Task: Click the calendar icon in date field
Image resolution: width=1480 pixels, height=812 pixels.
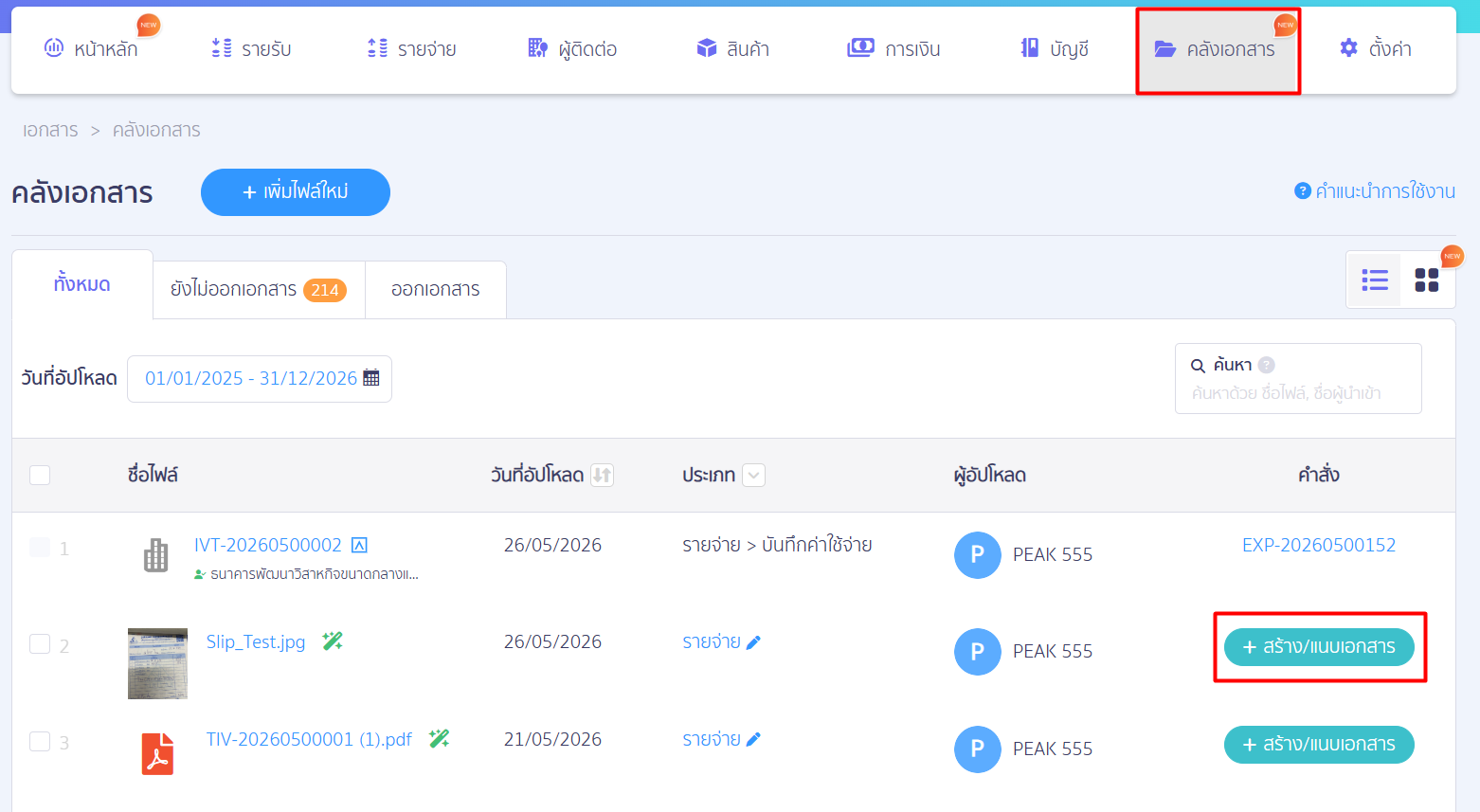Action: point(371,378)
